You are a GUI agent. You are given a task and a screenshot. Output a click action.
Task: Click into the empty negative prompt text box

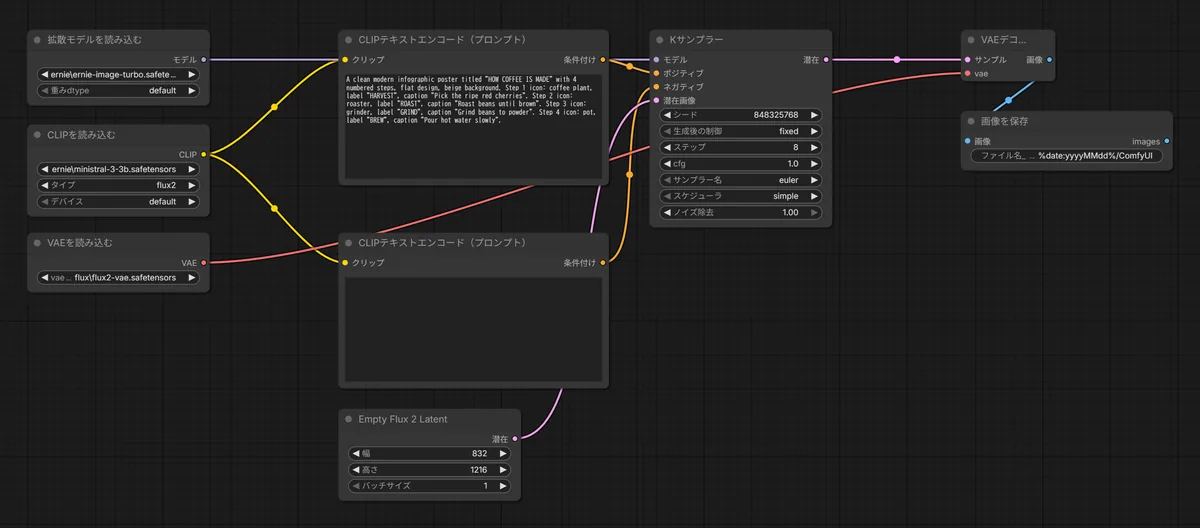pyautogui.click(x=474, y=329)
